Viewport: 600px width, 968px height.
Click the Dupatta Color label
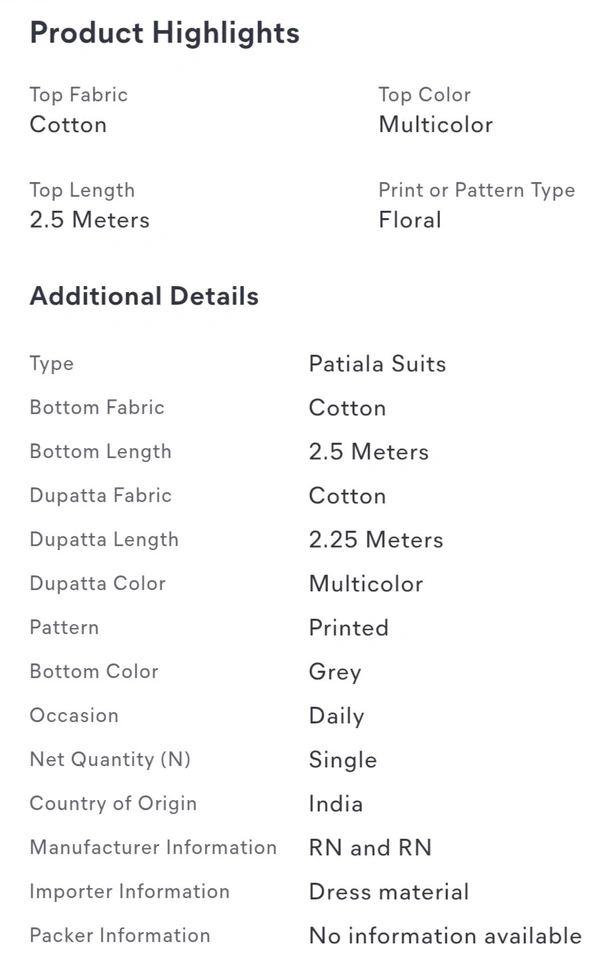coord(98,583)
